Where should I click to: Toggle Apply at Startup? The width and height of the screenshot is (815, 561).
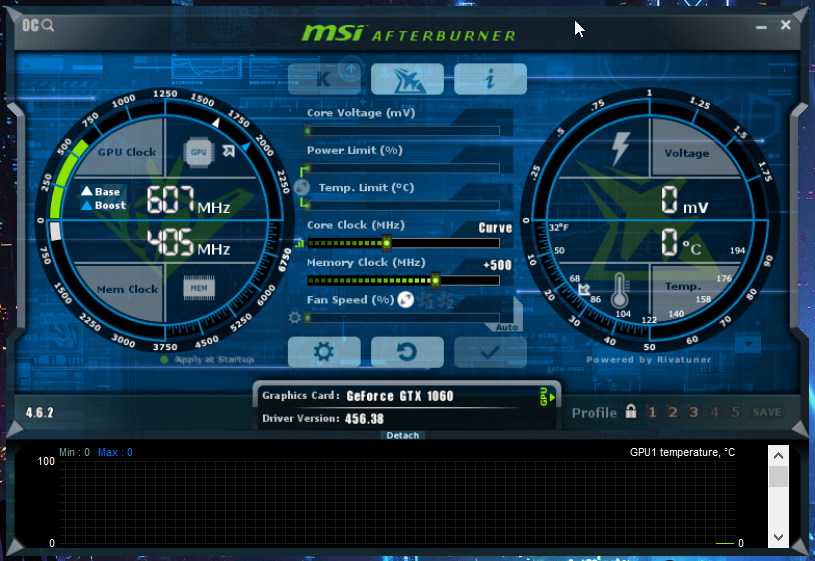207,359
